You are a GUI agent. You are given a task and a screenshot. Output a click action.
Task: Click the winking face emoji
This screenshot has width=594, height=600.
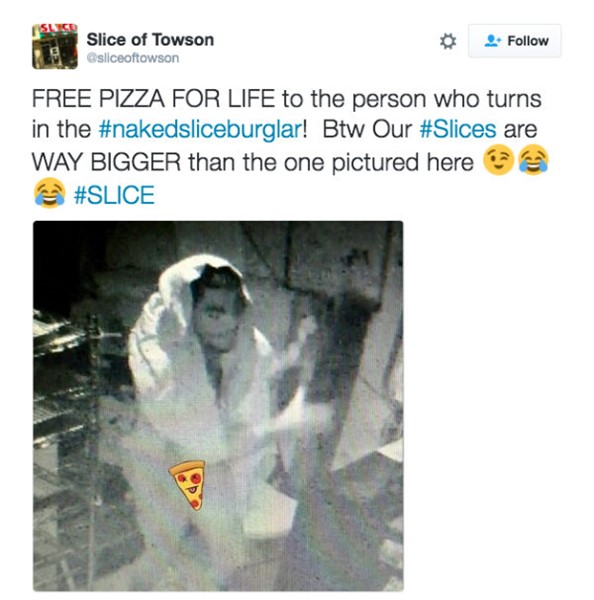(x=498, y=161)
